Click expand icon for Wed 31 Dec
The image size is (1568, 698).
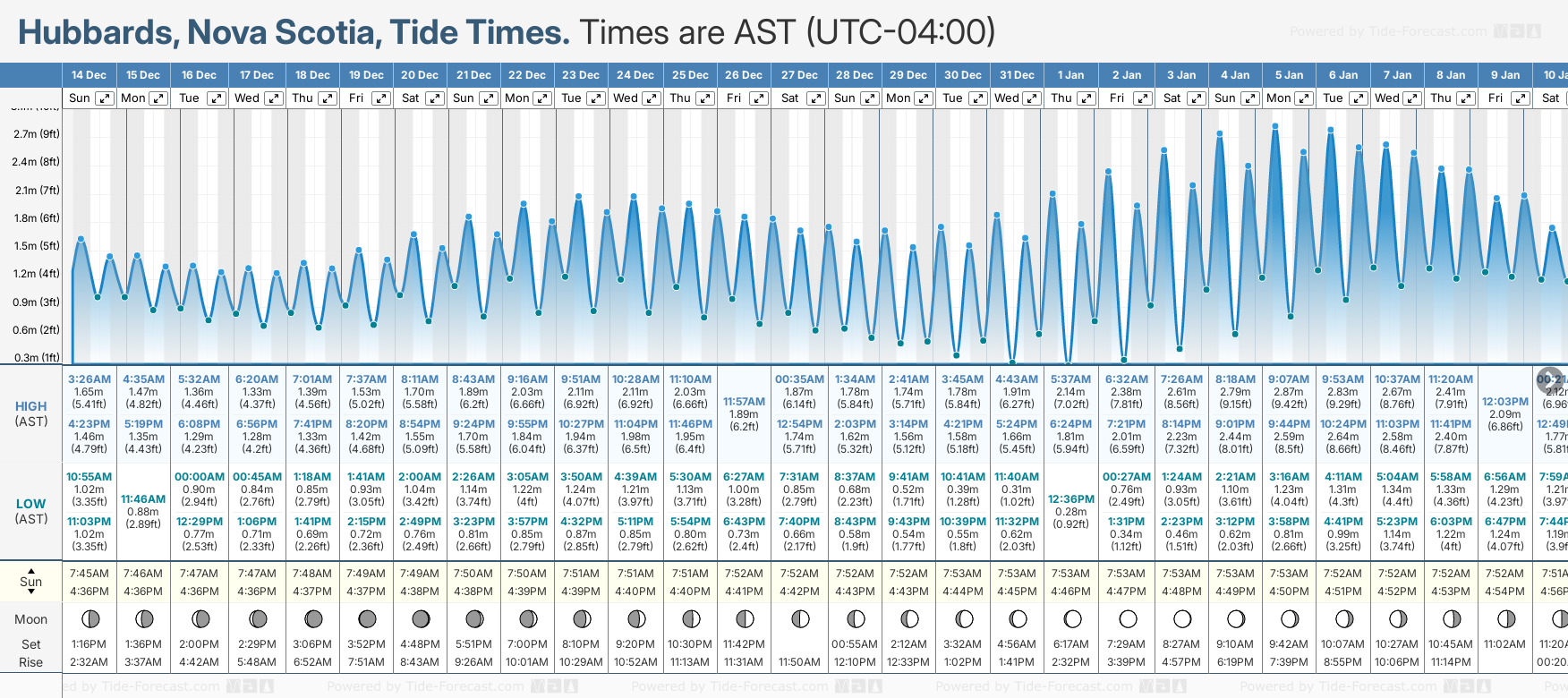point(1031,98)
